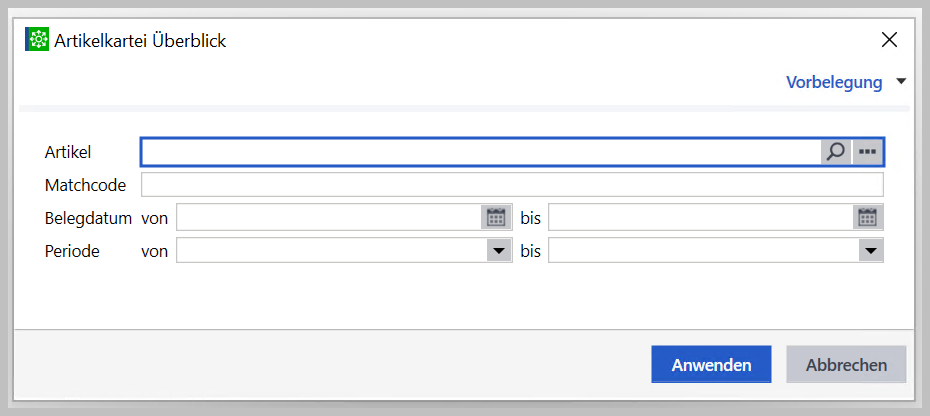Click the Vorbelegung link text
The image size is (930, 416).
[834, 82]
